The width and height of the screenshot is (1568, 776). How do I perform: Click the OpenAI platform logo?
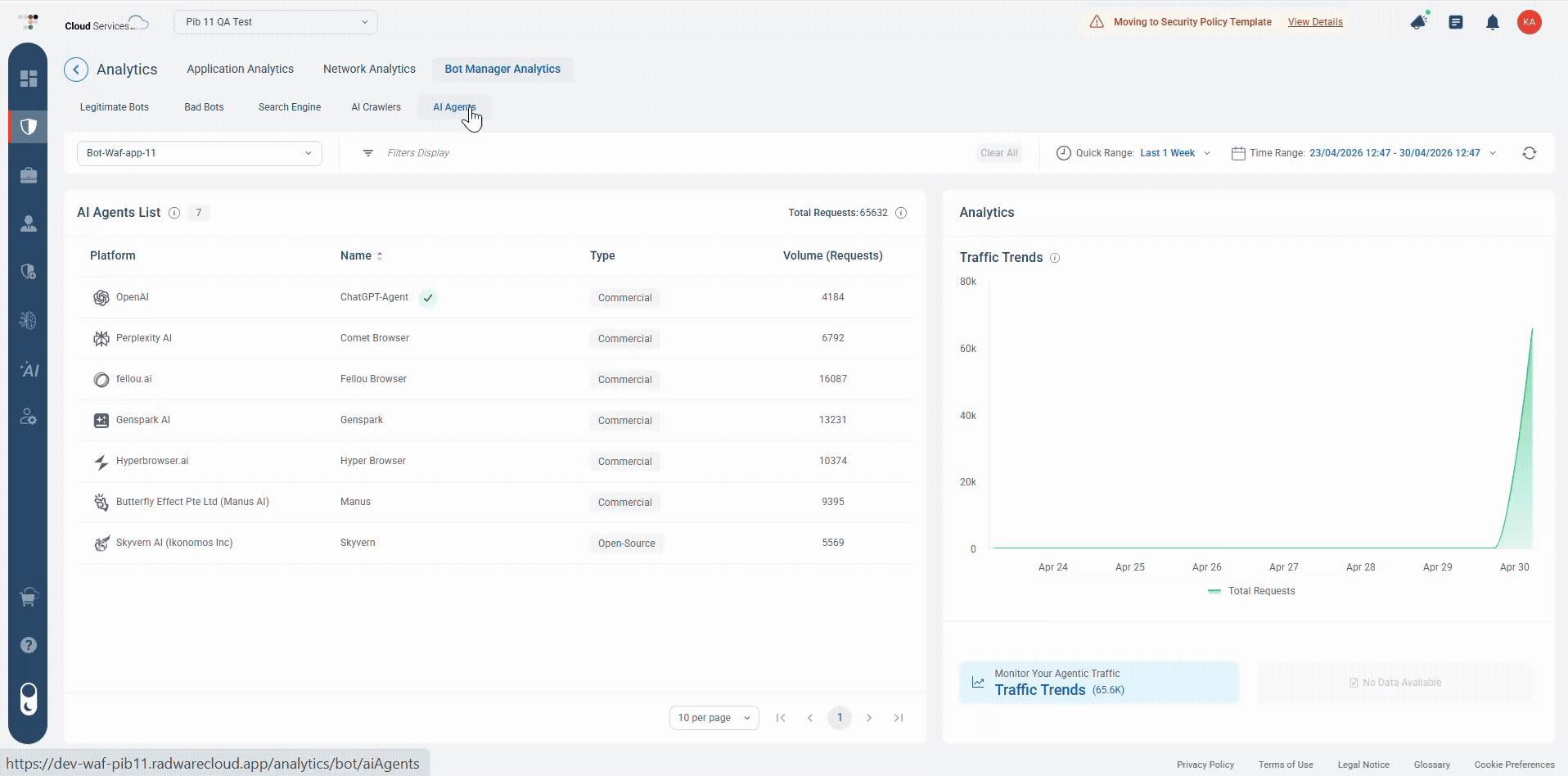tap(101, 298)
